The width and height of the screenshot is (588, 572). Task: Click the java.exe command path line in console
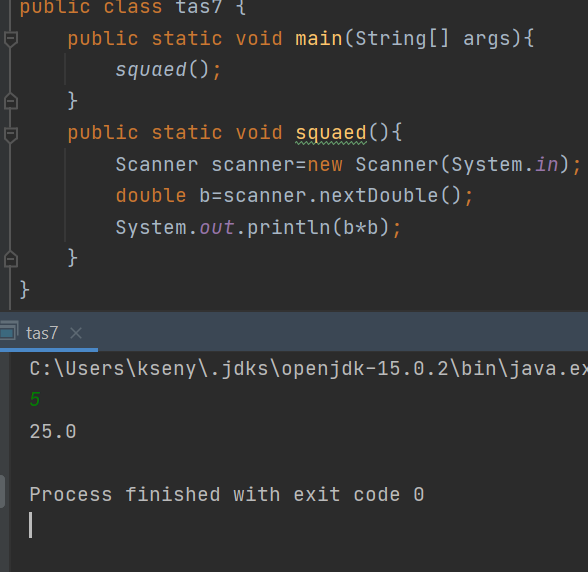point(309,368)
